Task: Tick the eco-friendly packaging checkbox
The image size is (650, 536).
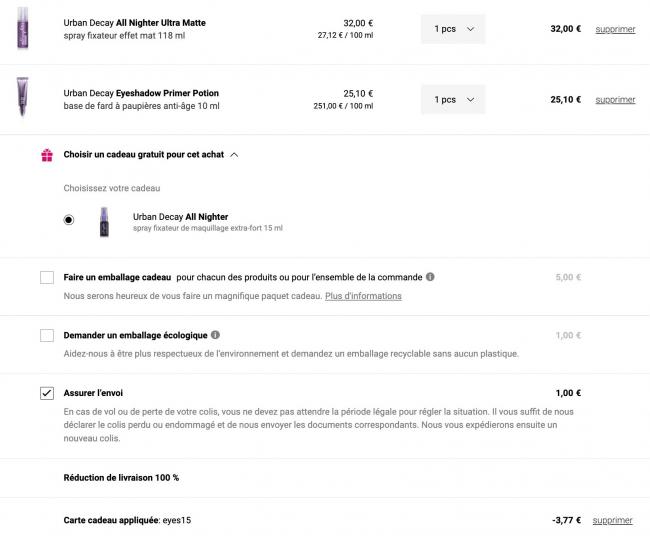Action: [47, 335]
